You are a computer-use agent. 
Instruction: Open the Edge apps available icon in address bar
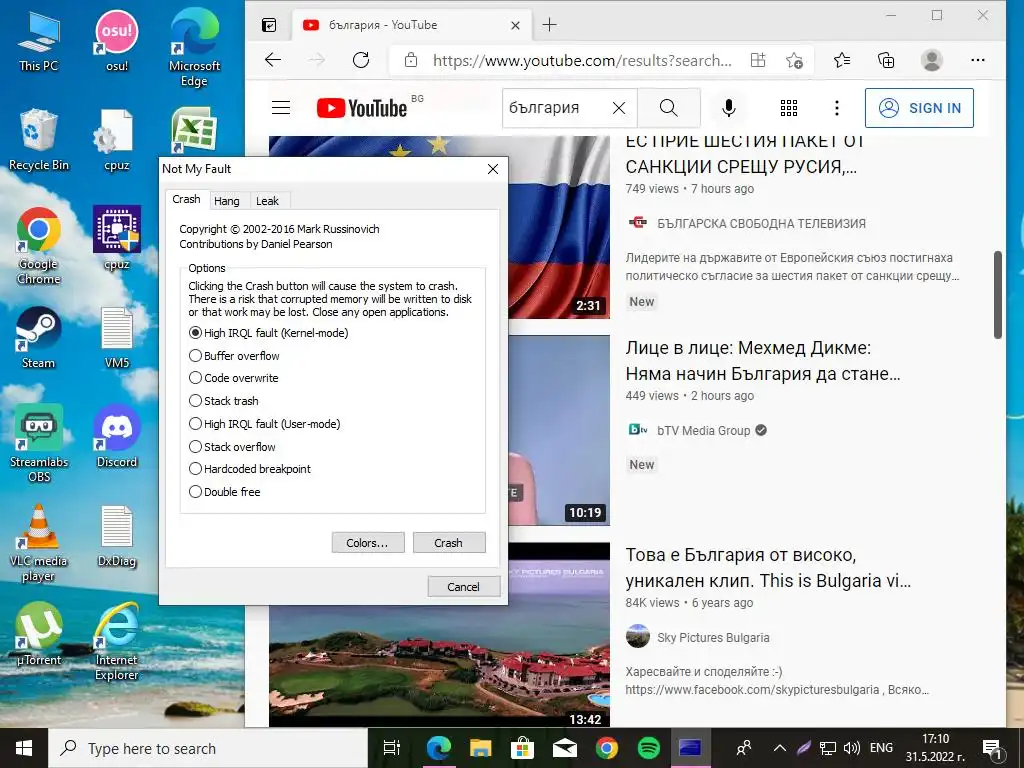758,60
